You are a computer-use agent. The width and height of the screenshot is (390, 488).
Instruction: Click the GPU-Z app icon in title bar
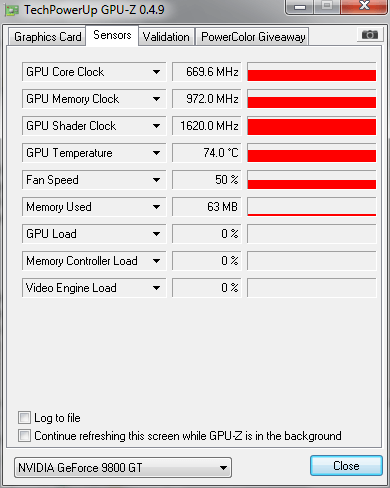[12, 11]
